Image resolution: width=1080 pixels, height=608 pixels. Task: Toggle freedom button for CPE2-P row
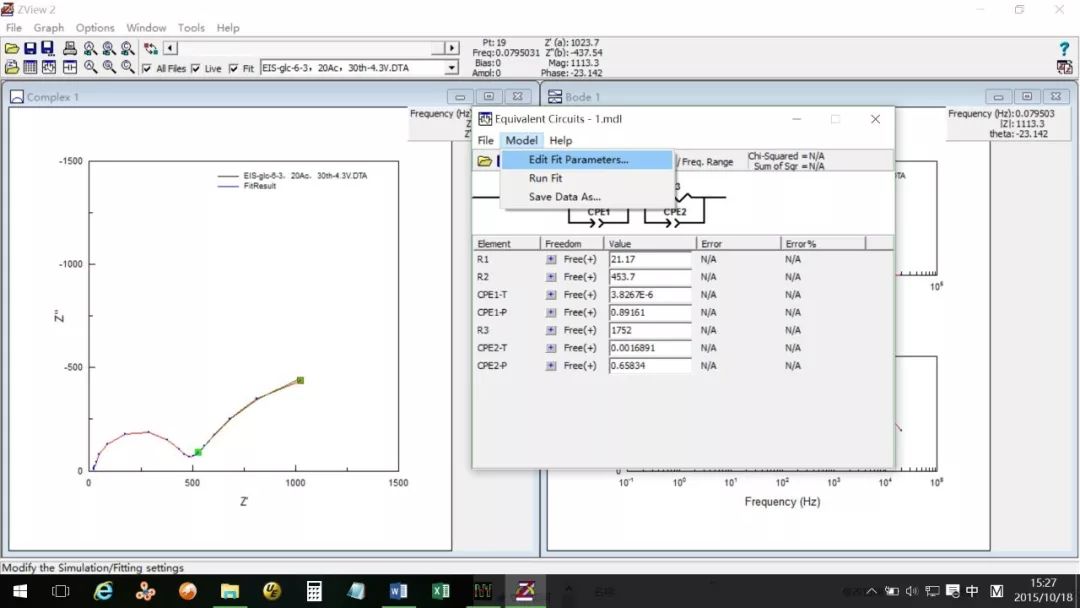coord(551,366)
